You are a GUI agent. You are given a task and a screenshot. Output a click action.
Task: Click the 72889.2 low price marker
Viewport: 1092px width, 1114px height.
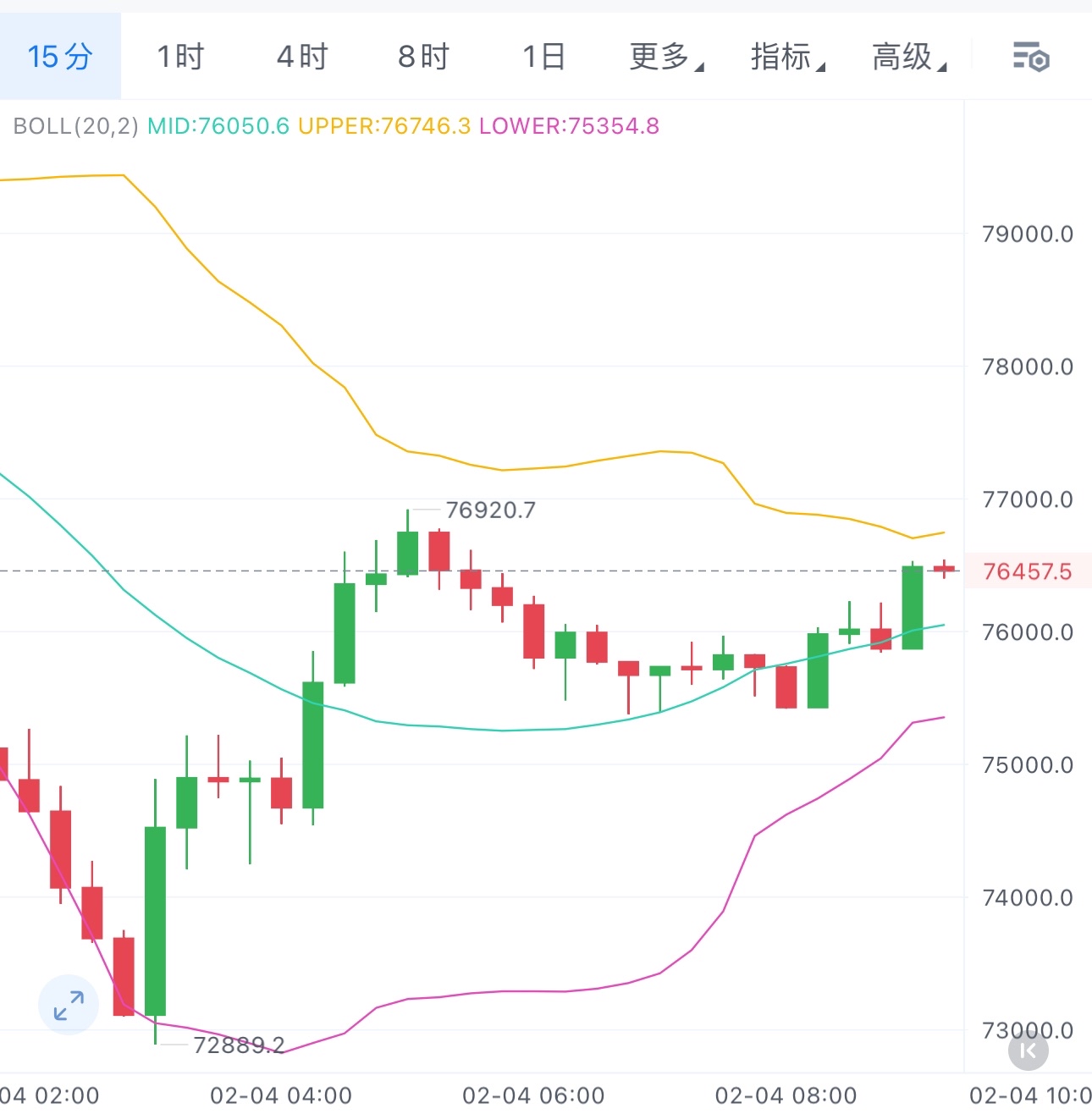[x=239, y=1045]
